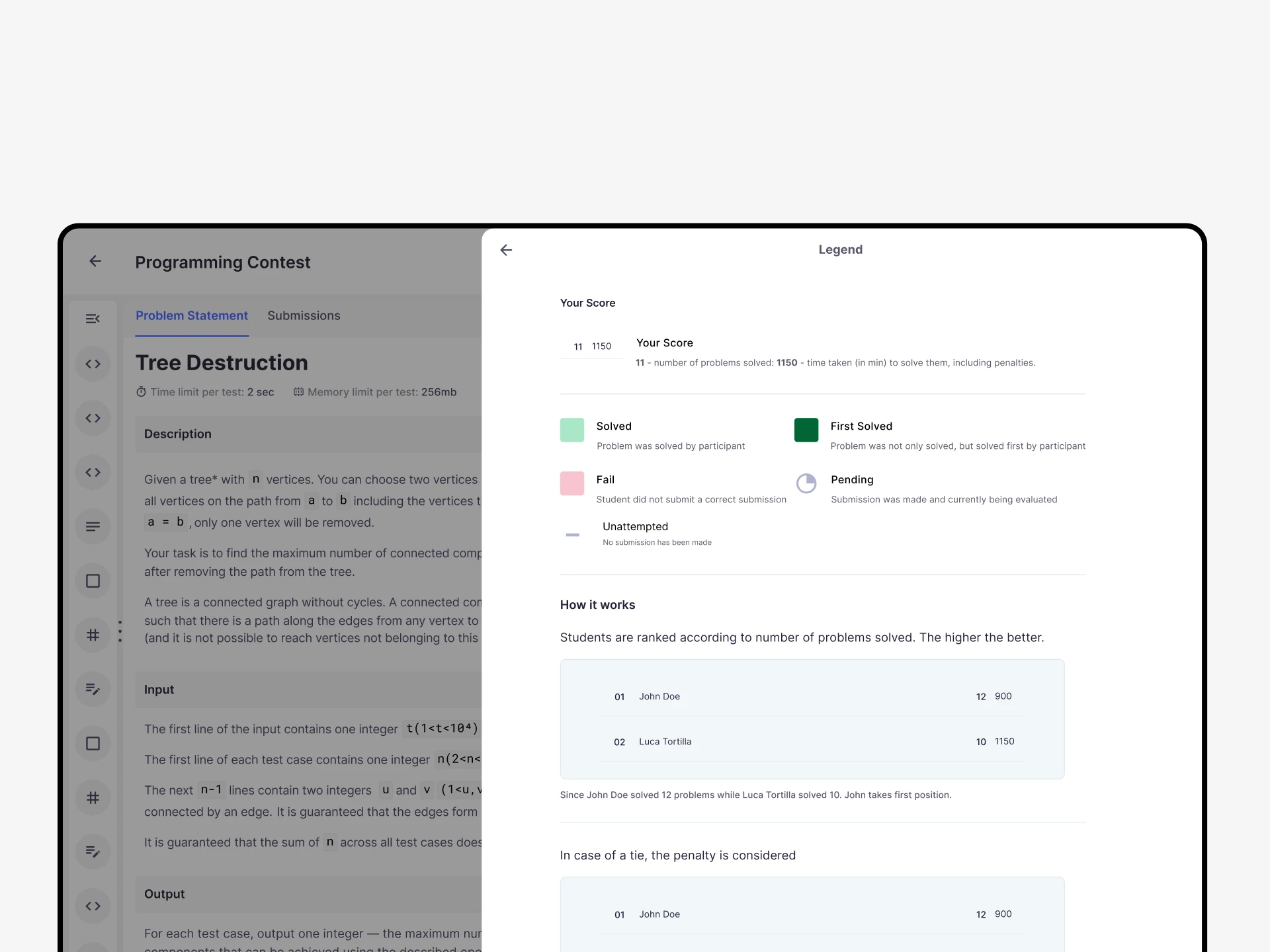This screenshot has height=952, width=1270.
Task: Click the Unattempted dash indicator
Action: [x=572, y=534]
